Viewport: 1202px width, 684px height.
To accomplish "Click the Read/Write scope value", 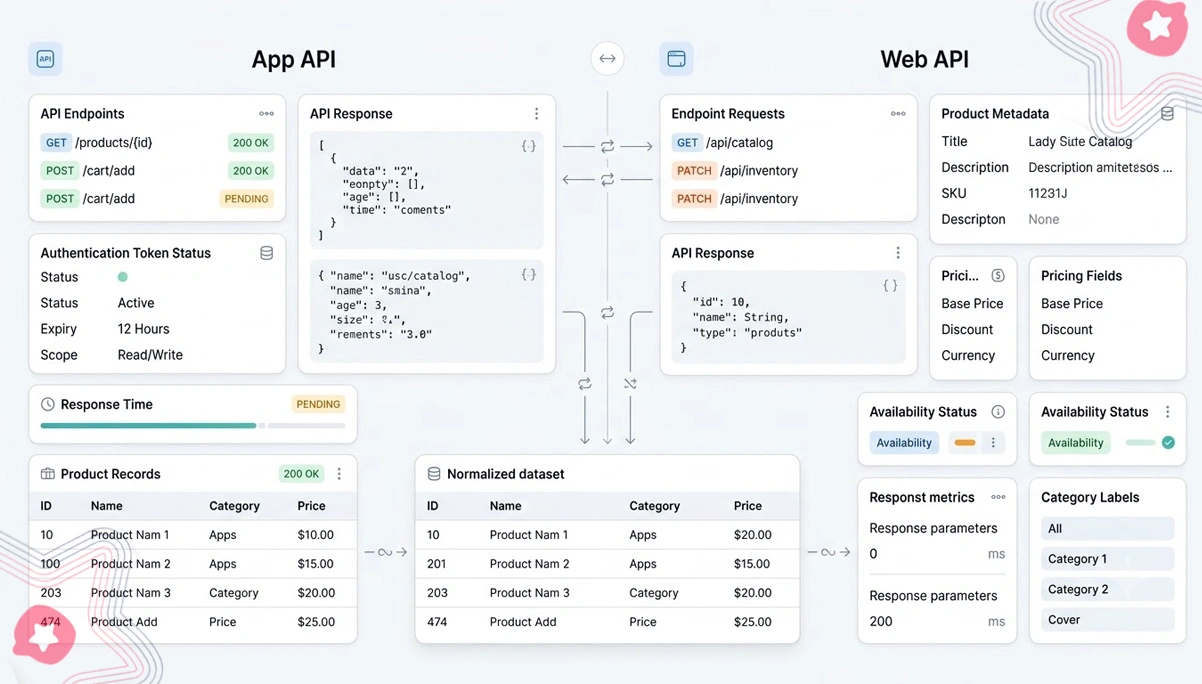I will pos(150,355).
